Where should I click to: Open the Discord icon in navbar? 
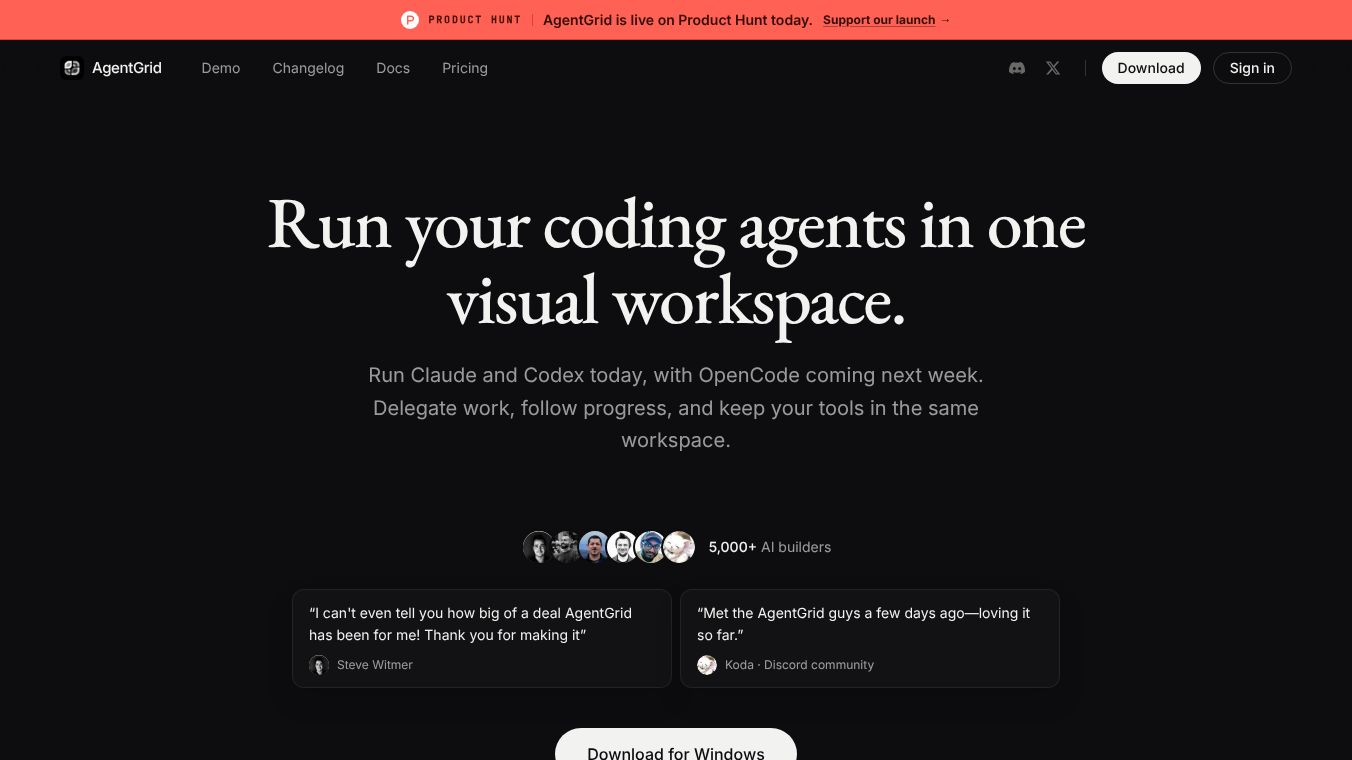point(1017,68)
